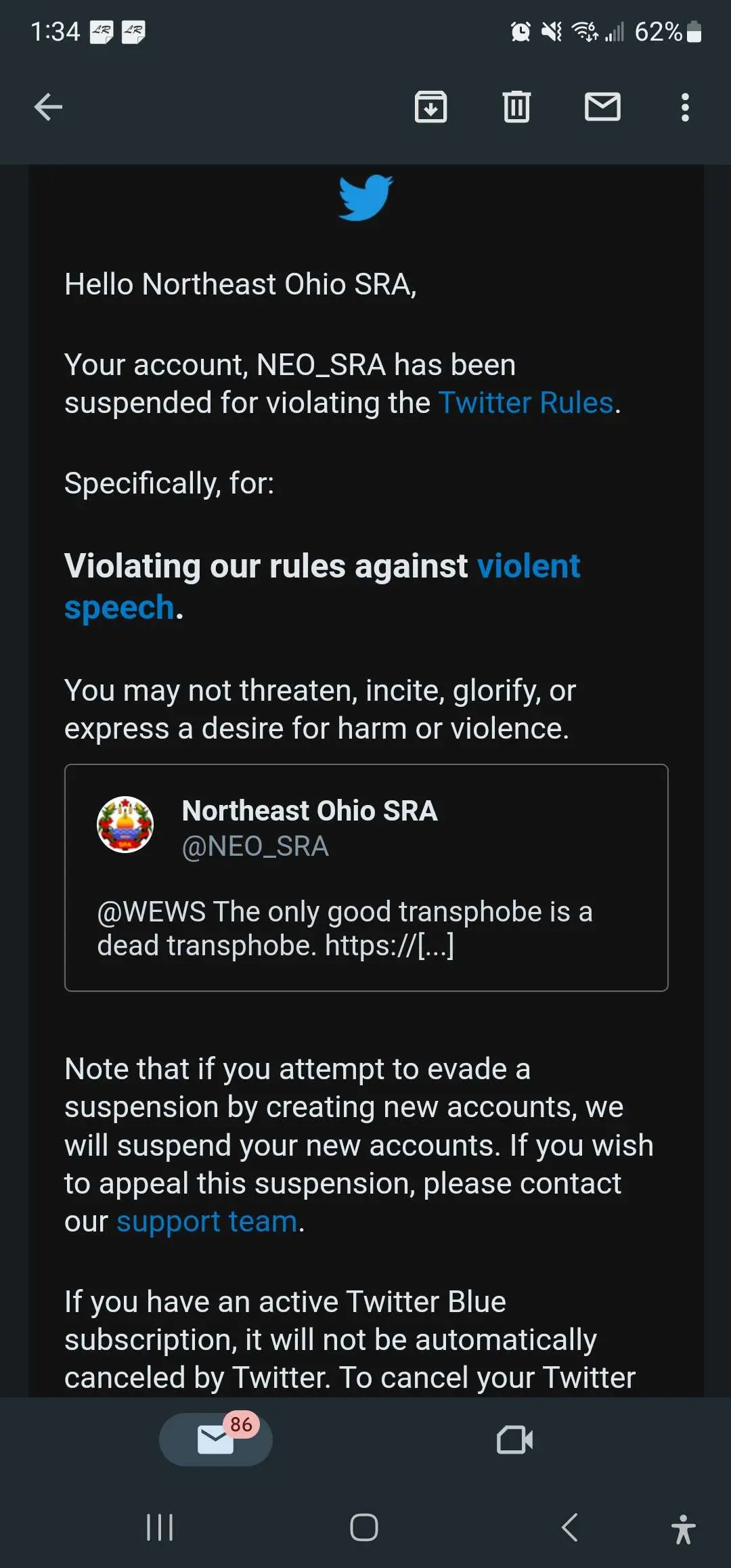Tap the back arrow to leave email

(48, 107)
